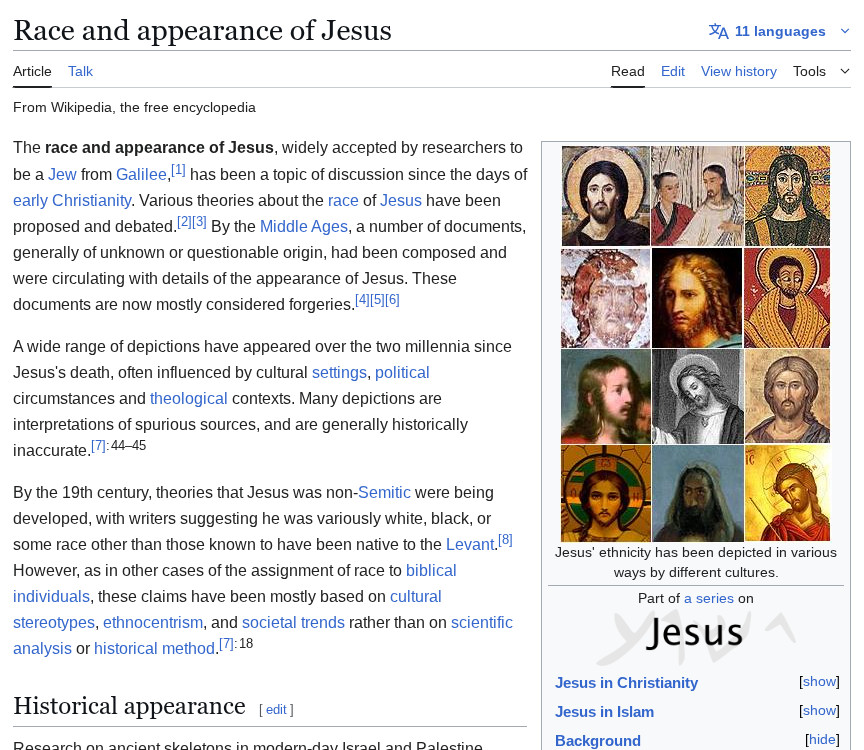Follow the early Christianity link
Viewport: 864px width, 750px height.
tap(72, 200)
